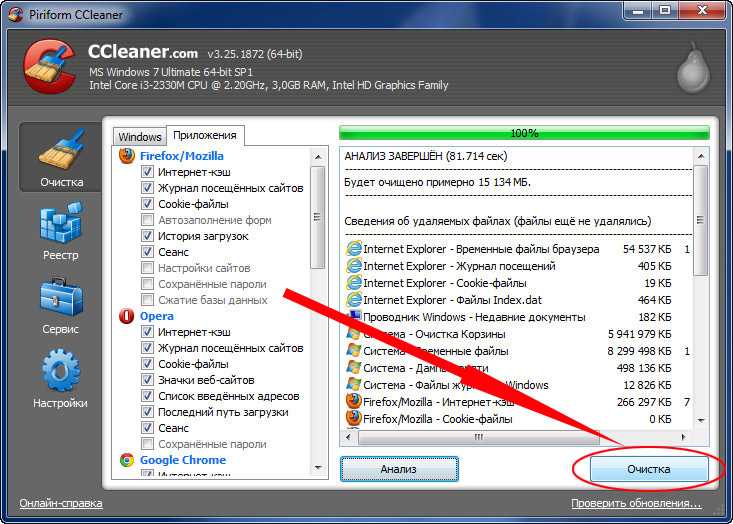Switch to the Windows tab
The width and height of the screenshot is (733, 524).
click(140, 136)
